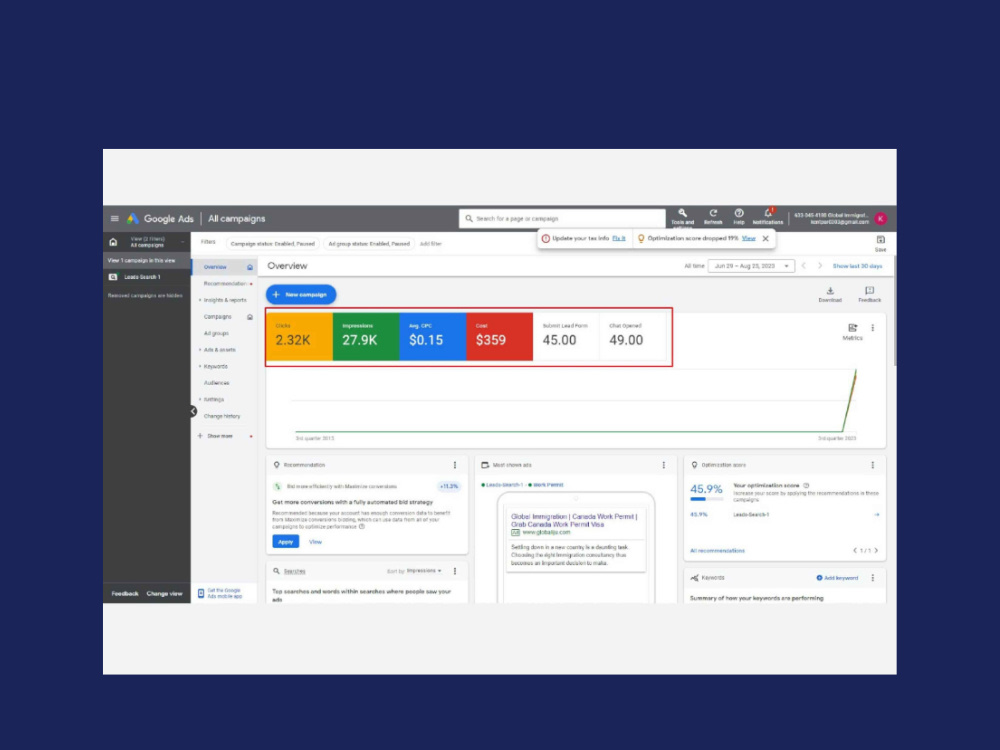Screen dimensions: 1000x750
Task: Open the account avatar K
Action: tap(881, 218)
